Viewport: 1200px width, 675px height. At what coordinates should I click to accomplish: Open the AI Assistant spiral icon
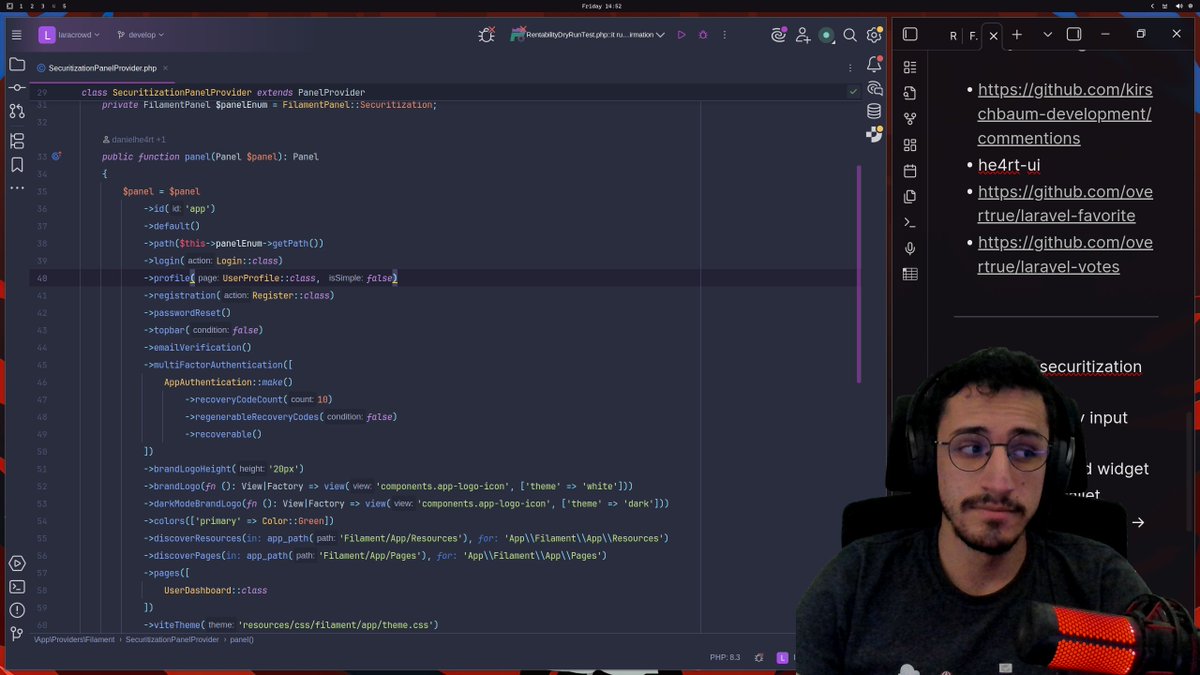click(778, 35)
